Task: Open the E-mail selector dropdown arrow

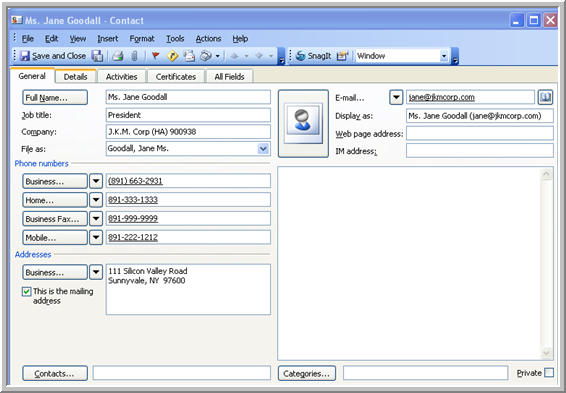Action: [x=396, y=97]
